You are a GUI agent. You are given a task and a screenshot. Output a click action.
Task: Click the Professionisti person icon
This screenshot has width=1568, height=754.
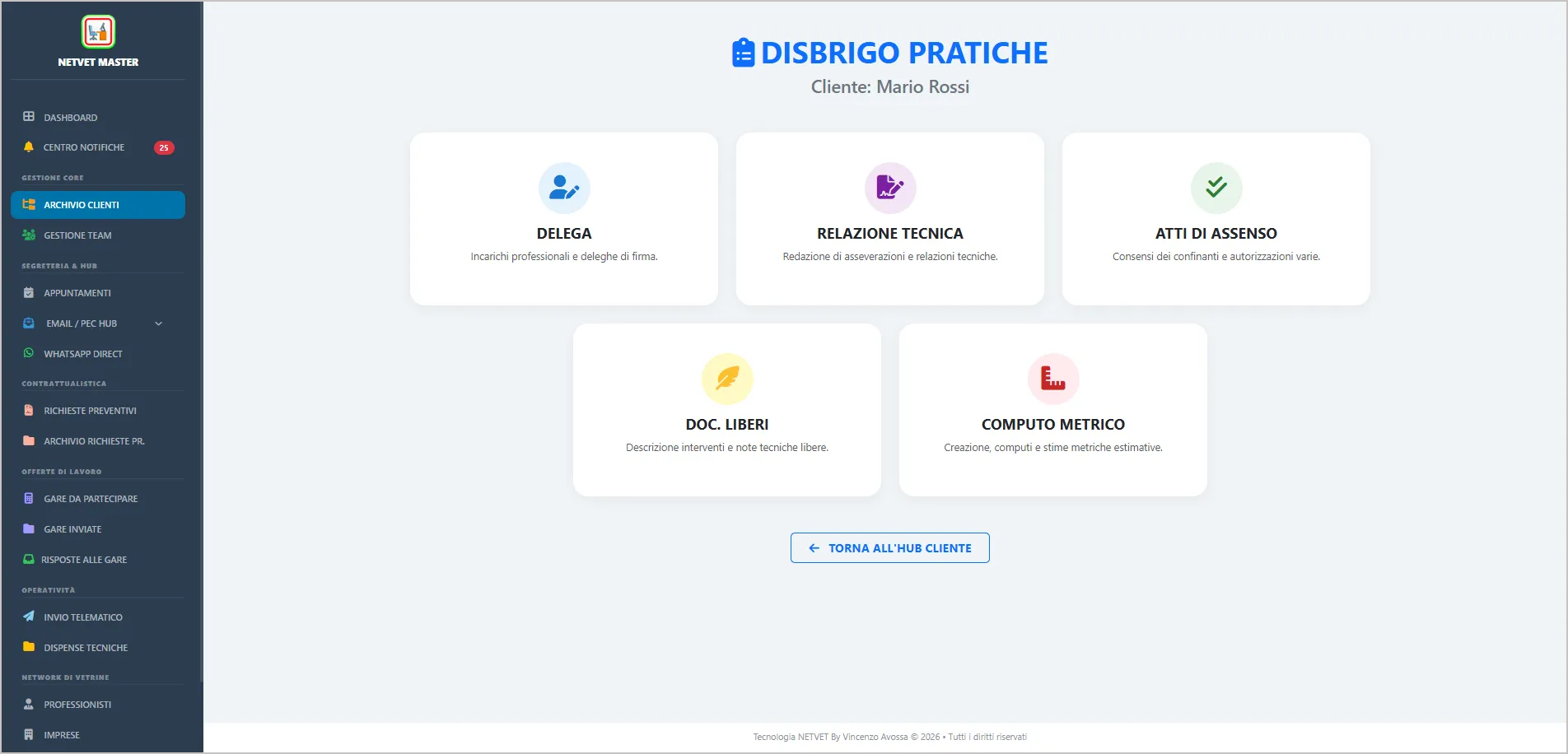click(29, 704)
